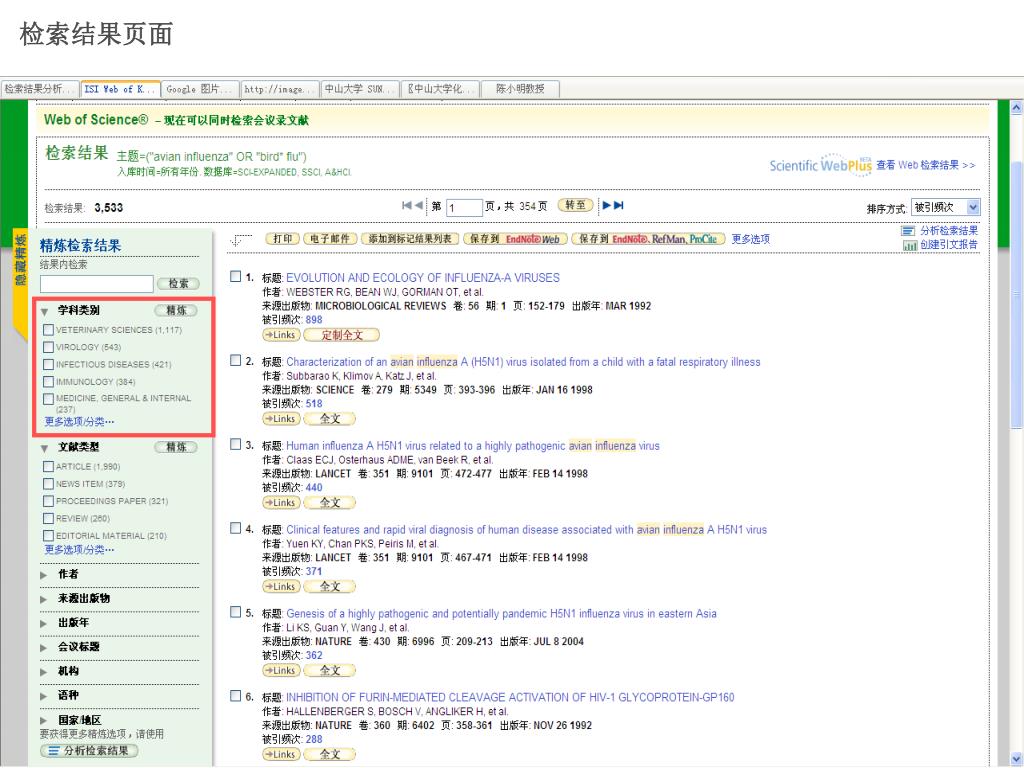Switch to the ISI Web of K... tab
1024x768 pixels.
[x=120, y=89]
